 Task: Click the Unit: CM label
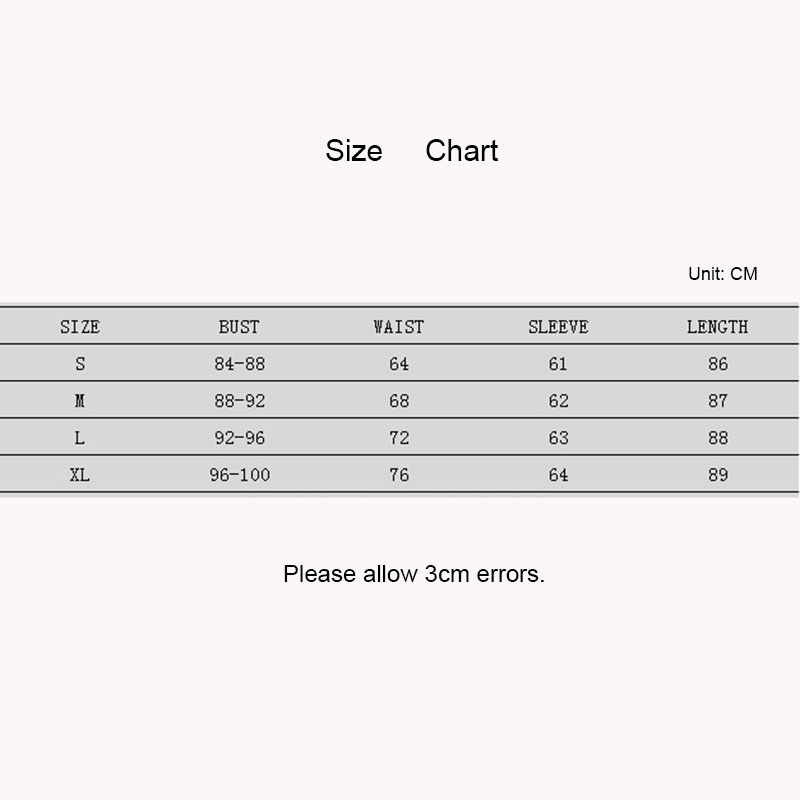pyautogui.click(x=722, y=273)
